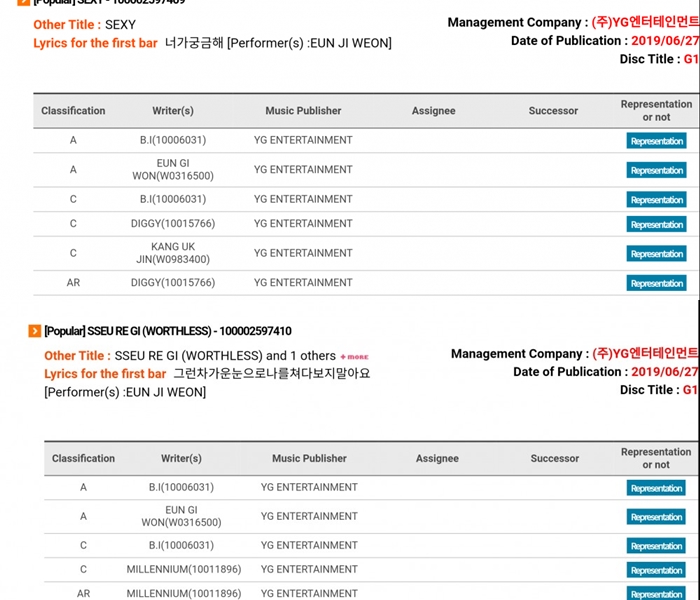This screenshot has width=700, height=600.
Task: Click Representation for the SEXY row A EUN GI WON
Action: [x=656, y=170]
